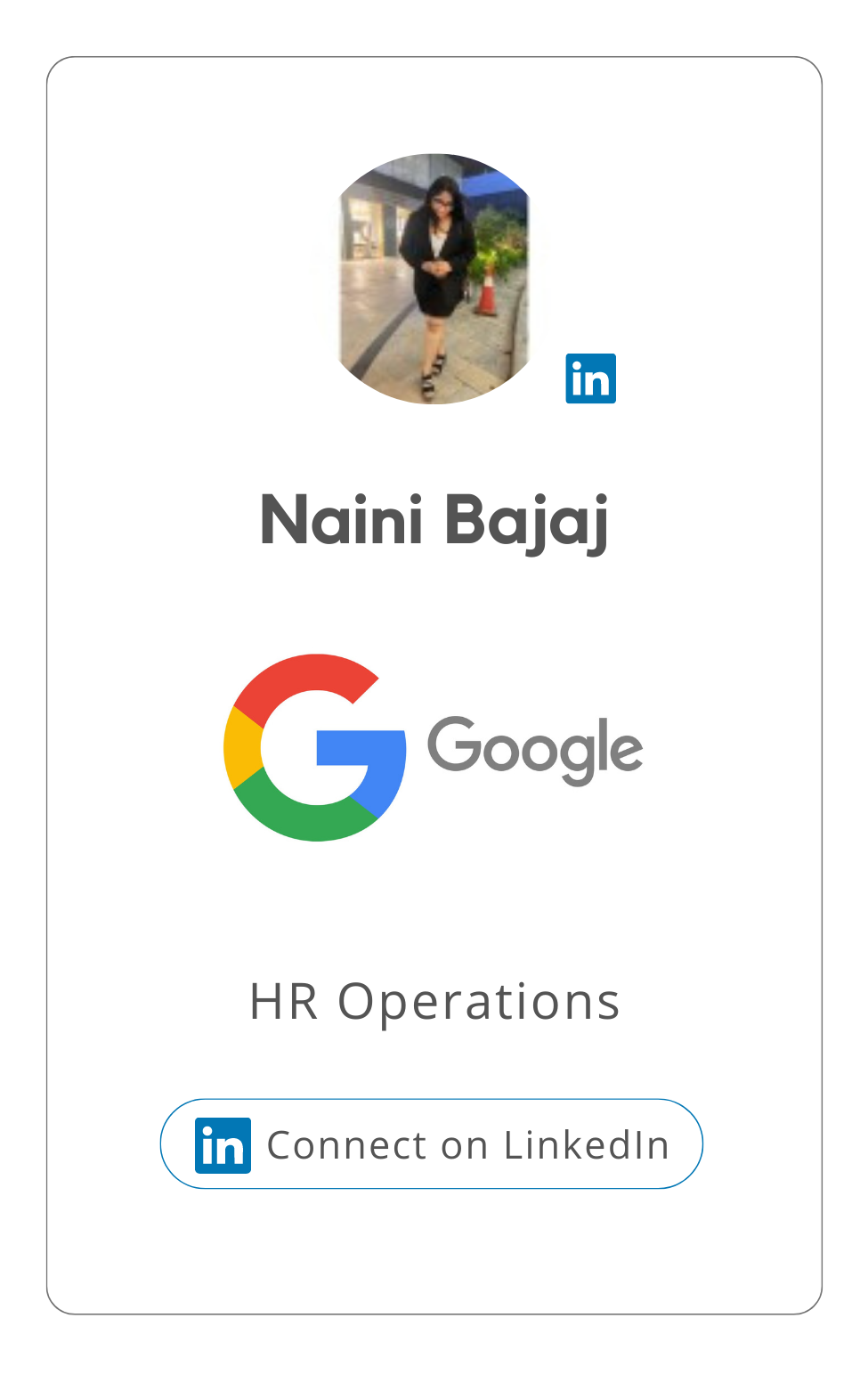Click the LinkedIn icon inside the Connect button
This screenshot has height=1375, width=868.
pyautogui.click(x=223, y=1145)
